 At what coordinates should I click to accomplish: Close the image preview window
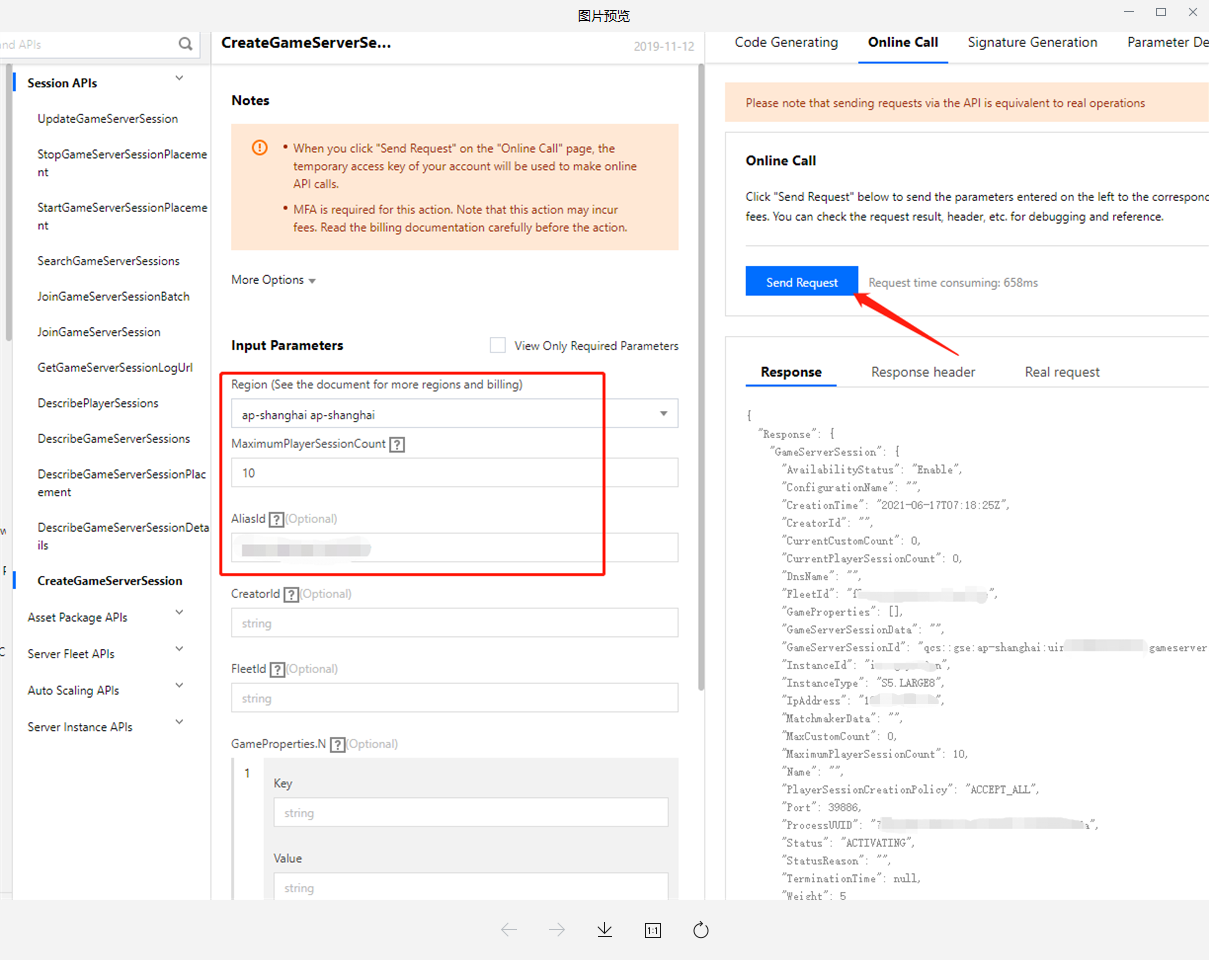click(x=1191, y=12)
